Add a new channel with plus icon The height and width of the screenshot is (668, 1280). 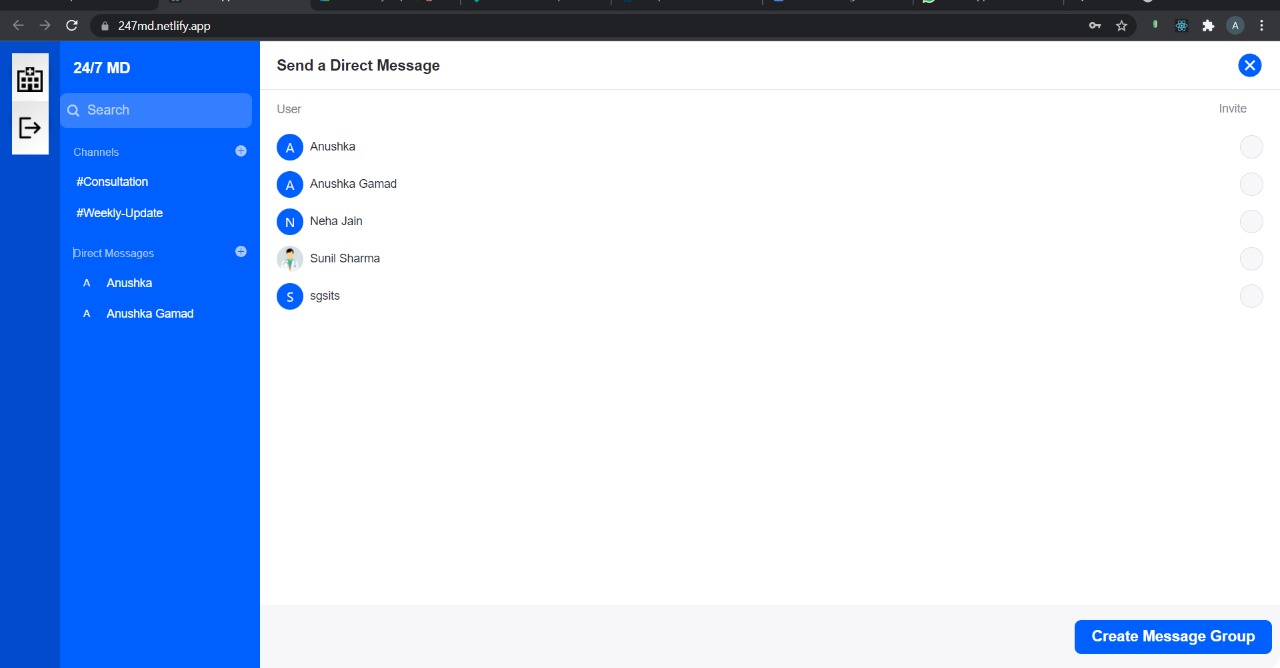tap(241, 151)
